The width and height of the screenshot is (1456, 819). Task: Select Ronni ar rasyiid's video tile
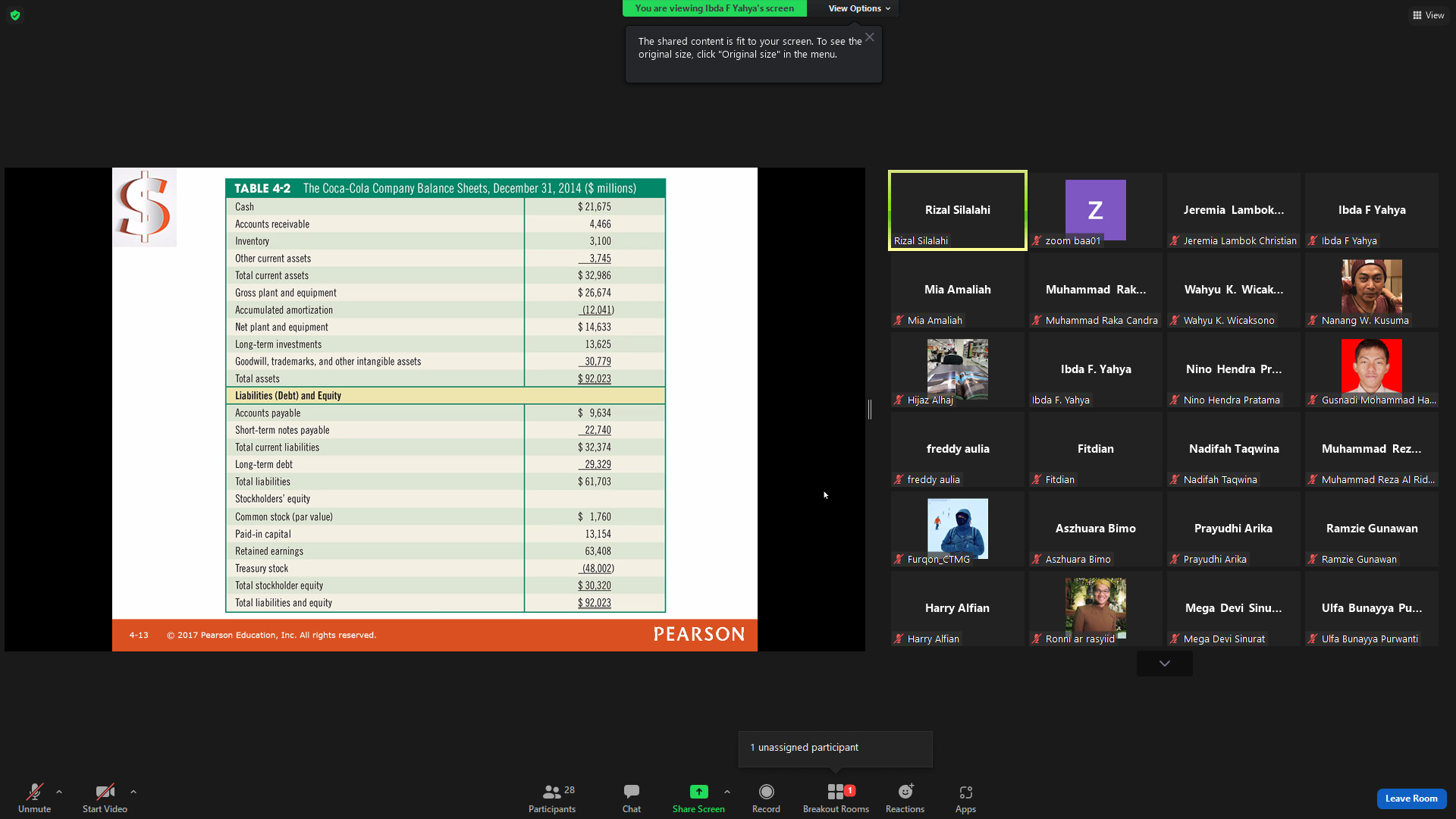1096,608
